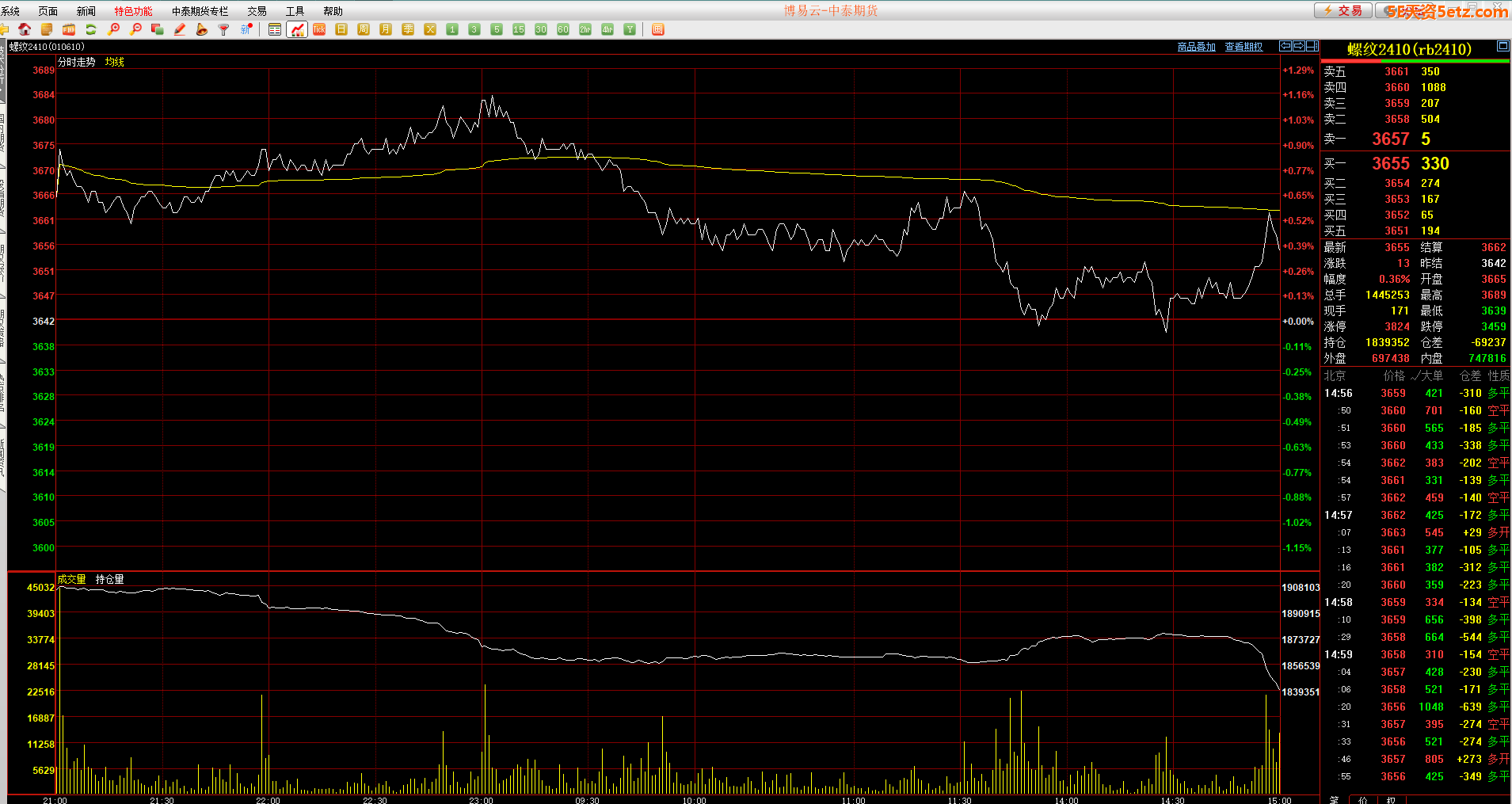Screen dimensions: 1512x804
Task: Switch to the 价 tab at bottom
Action: [x=1362, y=799]
